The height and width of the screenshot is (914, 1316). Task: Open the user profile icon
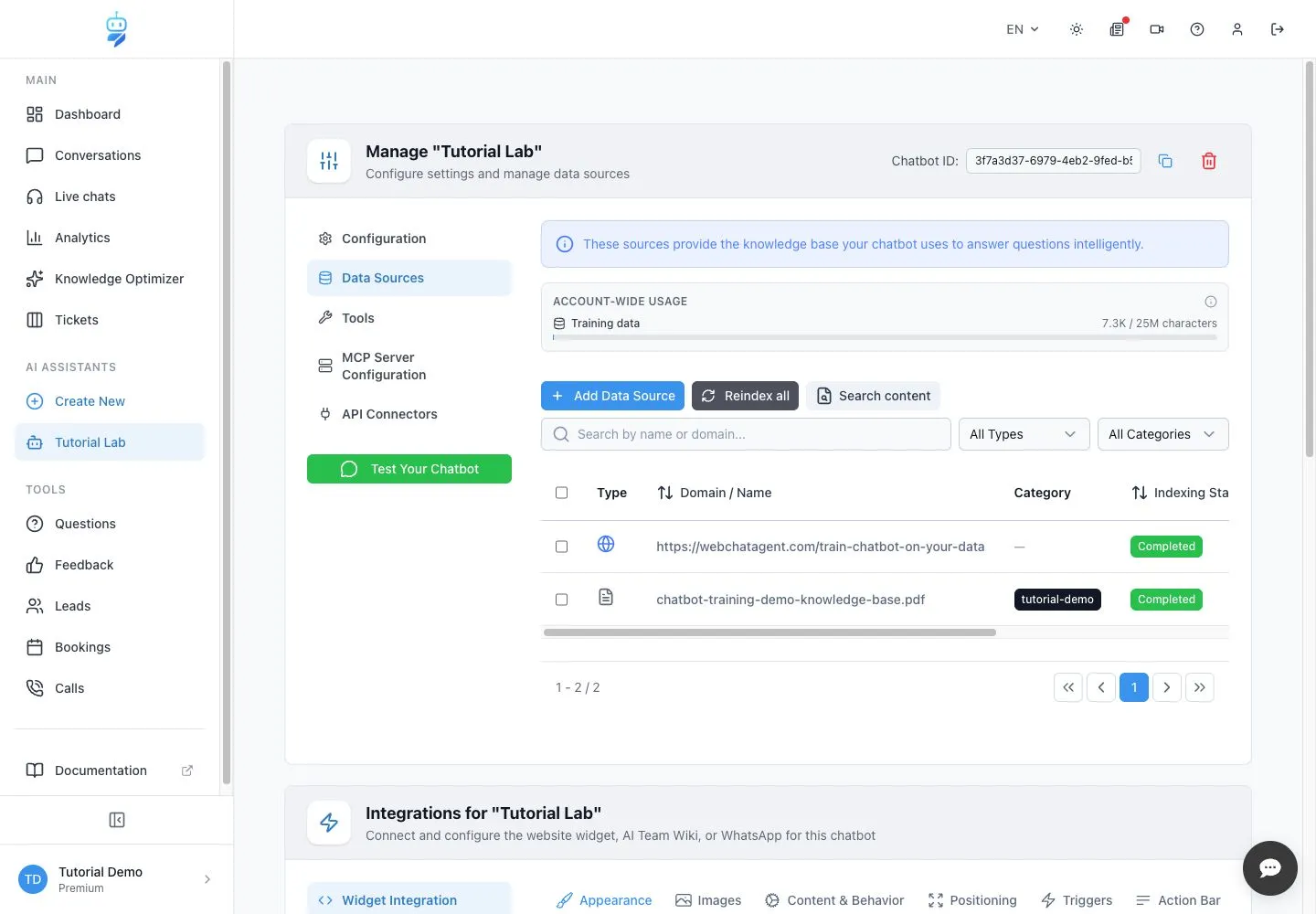1237,29
